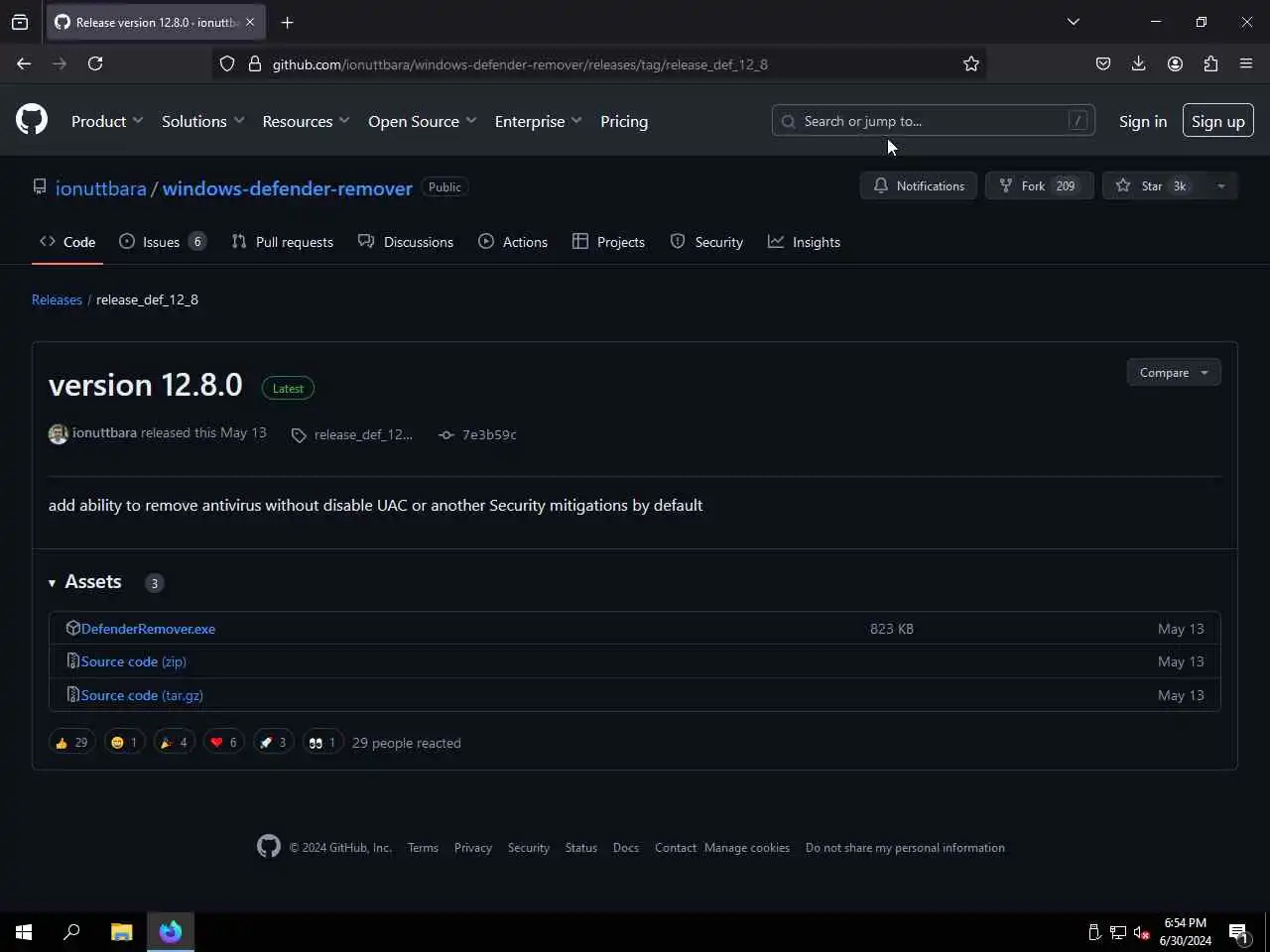The image size is (1270, 952).
Task: Open the Compare dropdown
Action: (x=1174, y=373)
